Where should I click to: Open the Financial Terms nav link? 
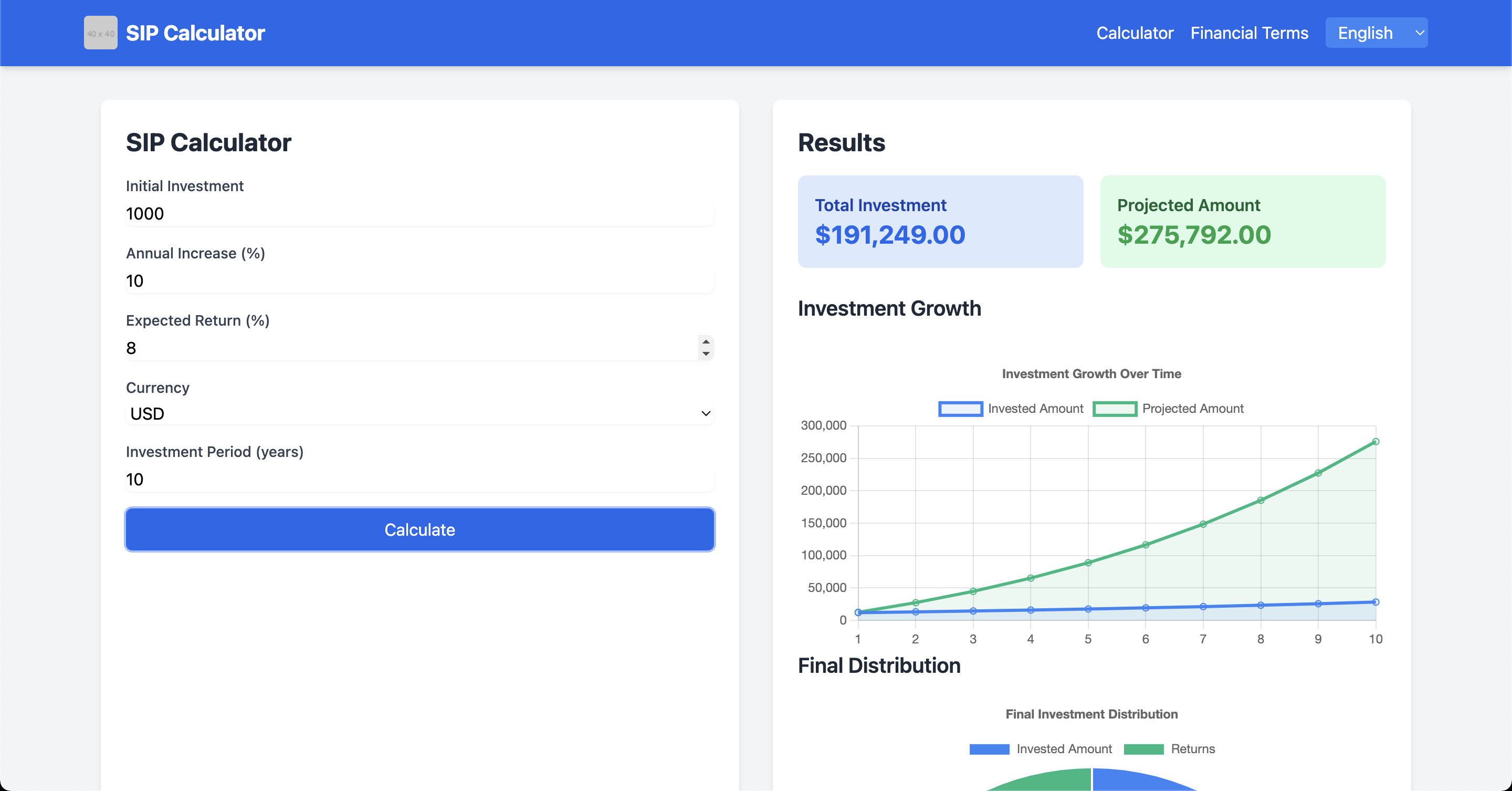(1249, 33)
